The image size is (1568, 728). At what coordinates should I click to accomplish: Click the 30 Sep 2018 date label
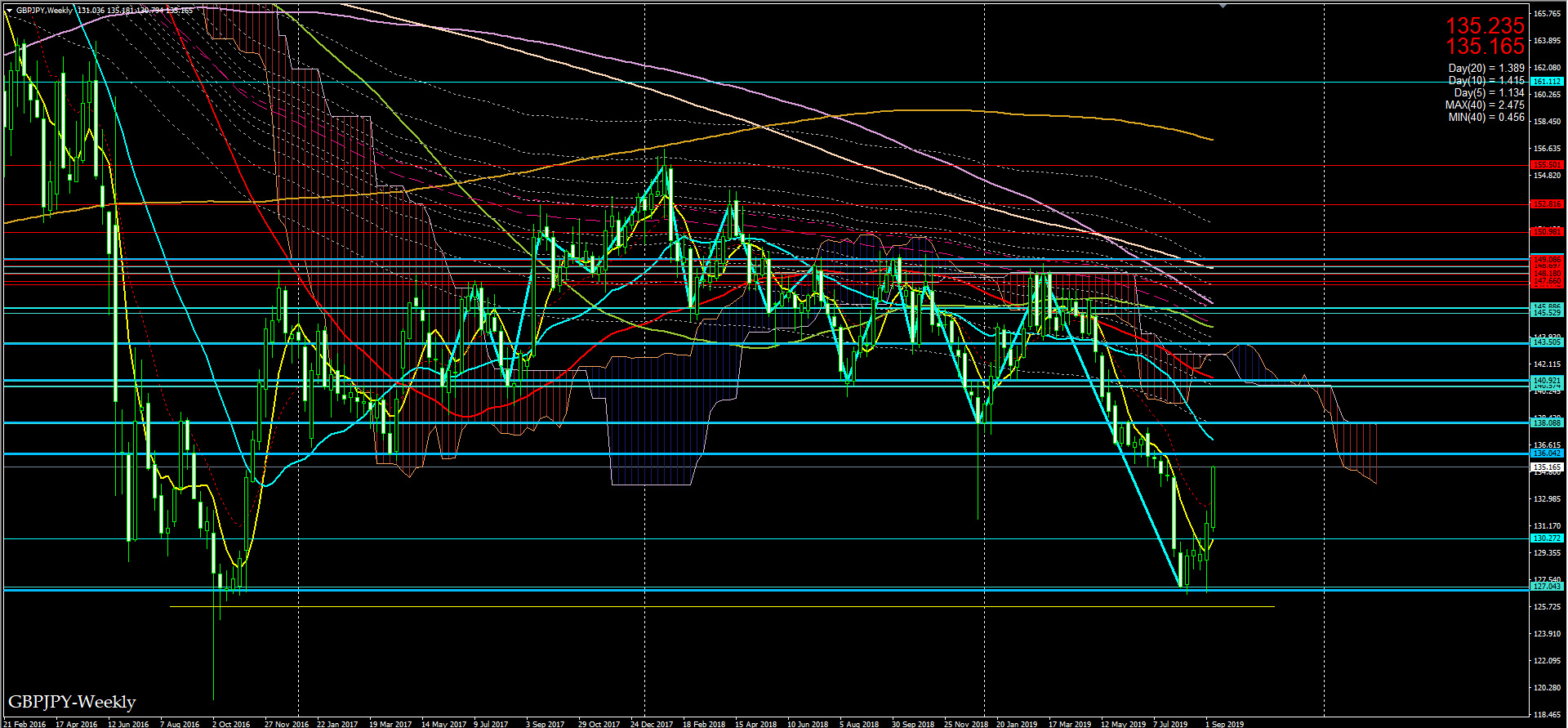pyautogui.click(x=913, y=724)
